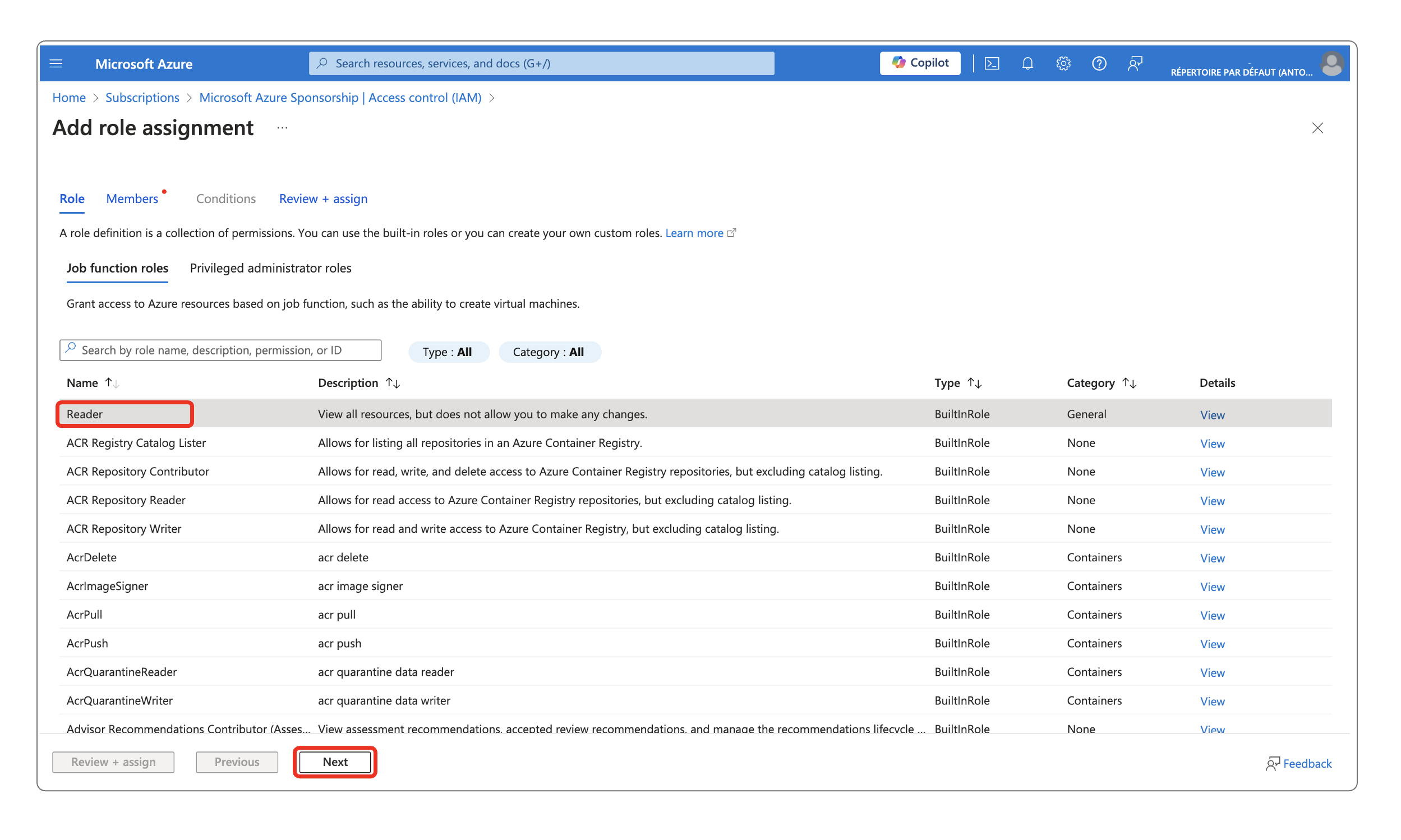Image resolution: width=1401 pixels, height=840 pixels.
Task: Go to Home breadcrumb
Action: (69, 98)
